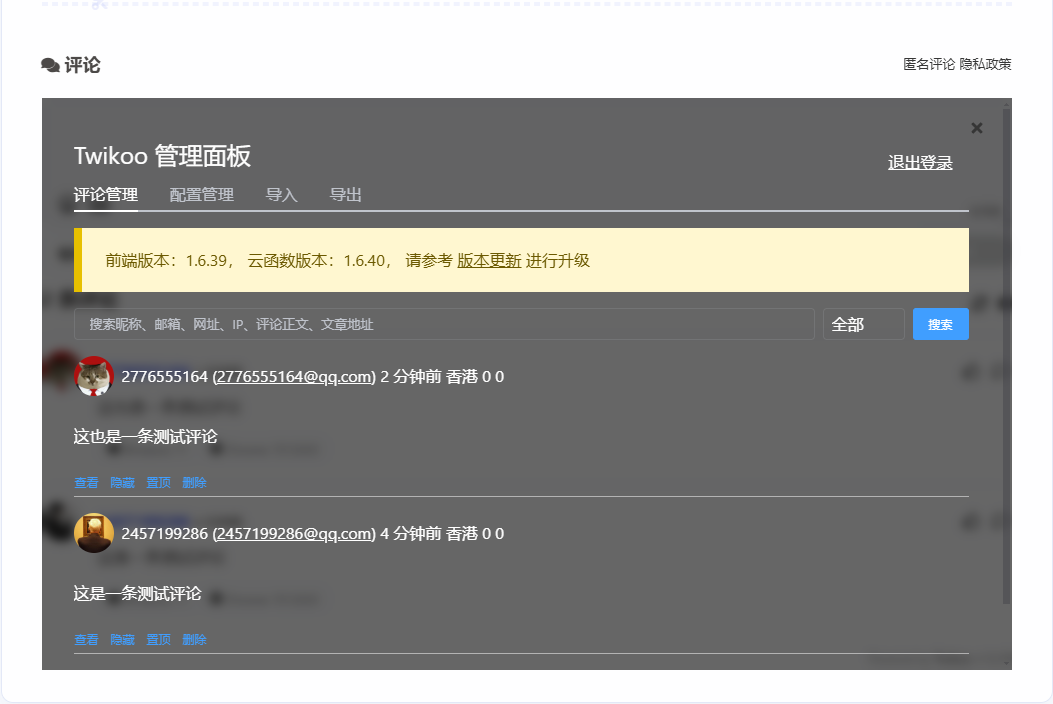The width and height of the screenshot is (1053, 704).
Task: Click the cat avatar of 2776555164
Action: pyautogui.click(x=93, y=376)
